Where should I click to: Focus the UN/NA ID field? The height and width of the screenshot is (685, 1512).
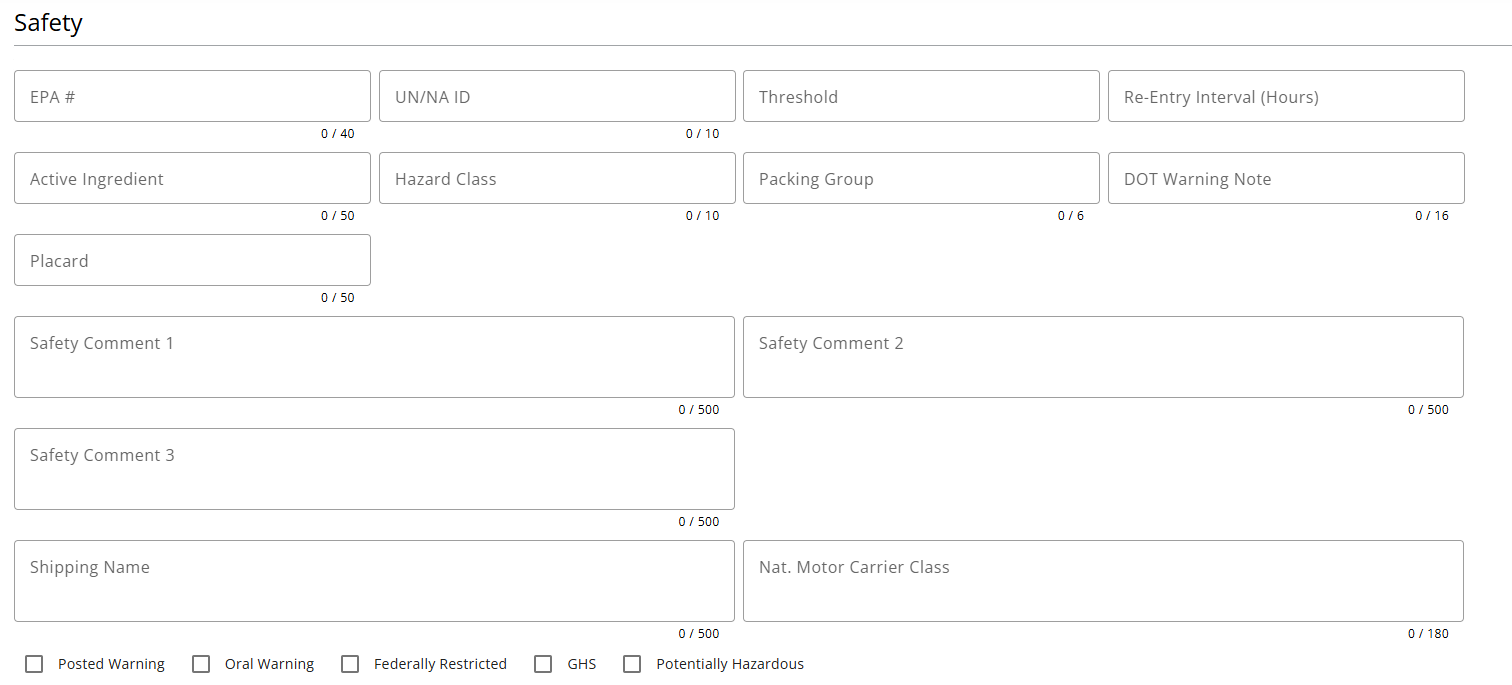557,97
